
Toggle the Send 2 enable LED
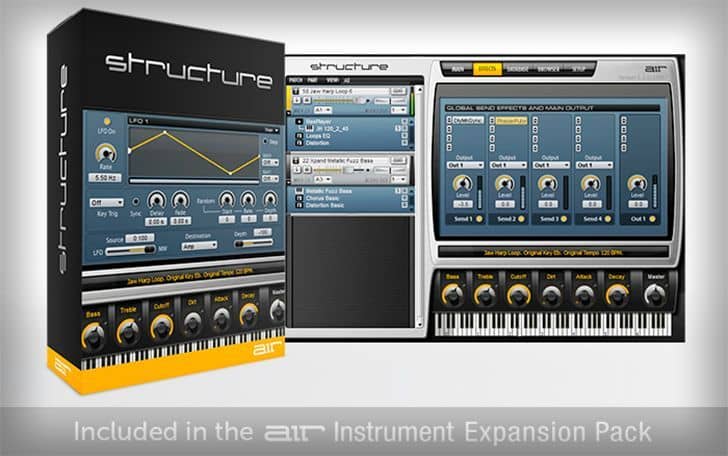point(521,219)
